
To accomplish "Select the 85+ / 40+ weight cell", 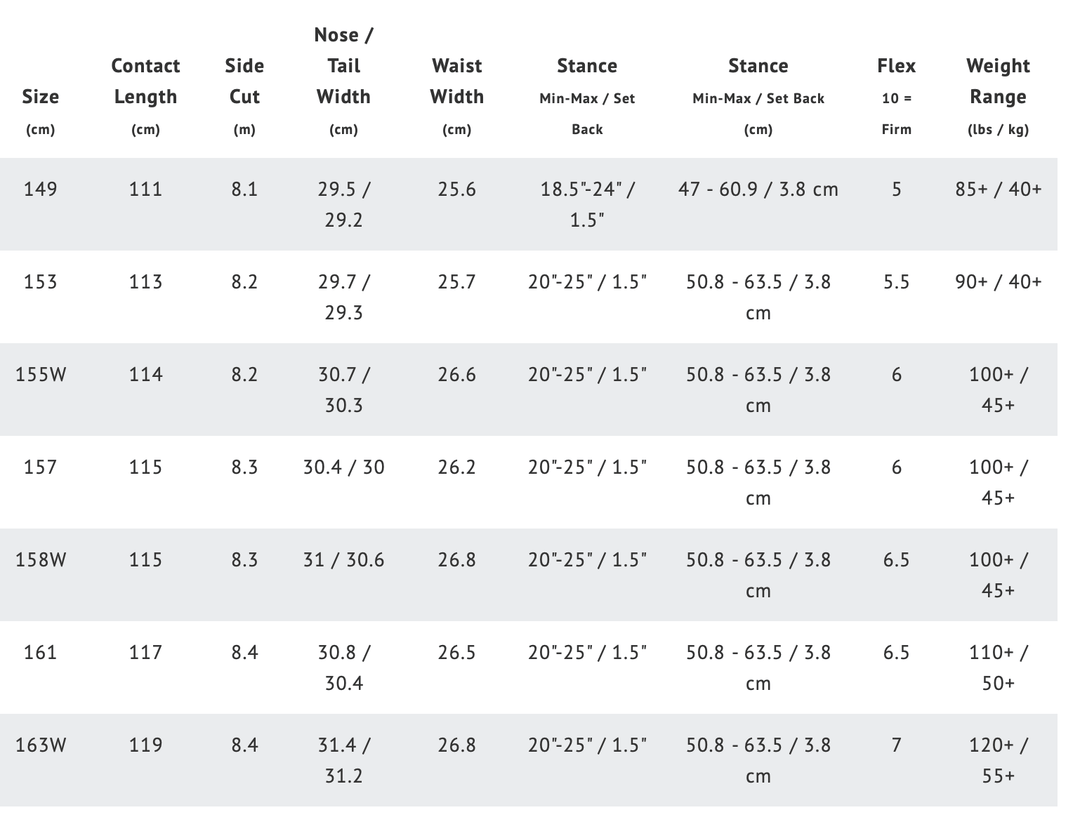I will [x=997, y=189].
